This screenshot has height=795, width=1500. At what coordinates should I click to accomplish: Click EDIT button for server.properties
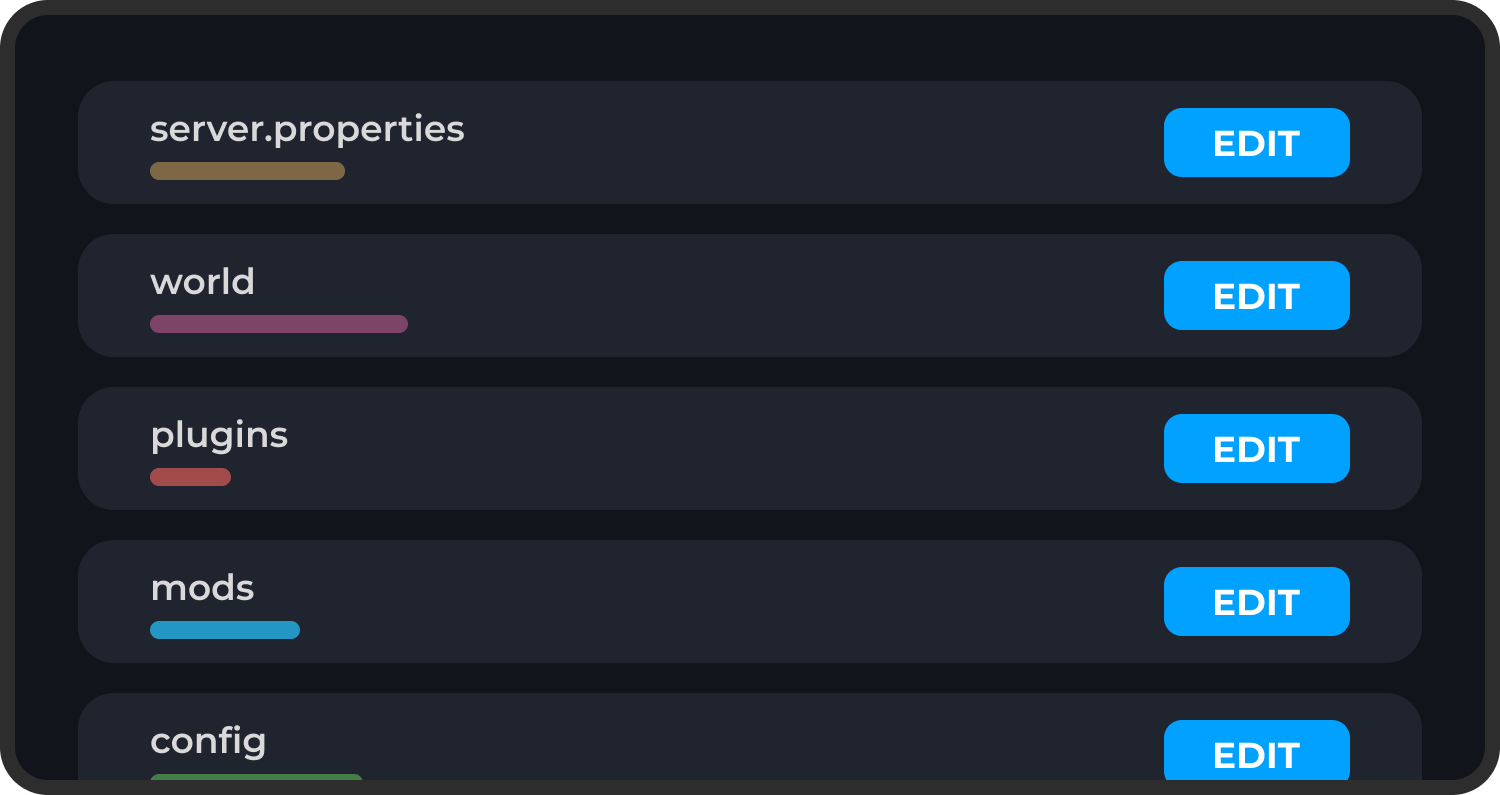(1256, 143)
